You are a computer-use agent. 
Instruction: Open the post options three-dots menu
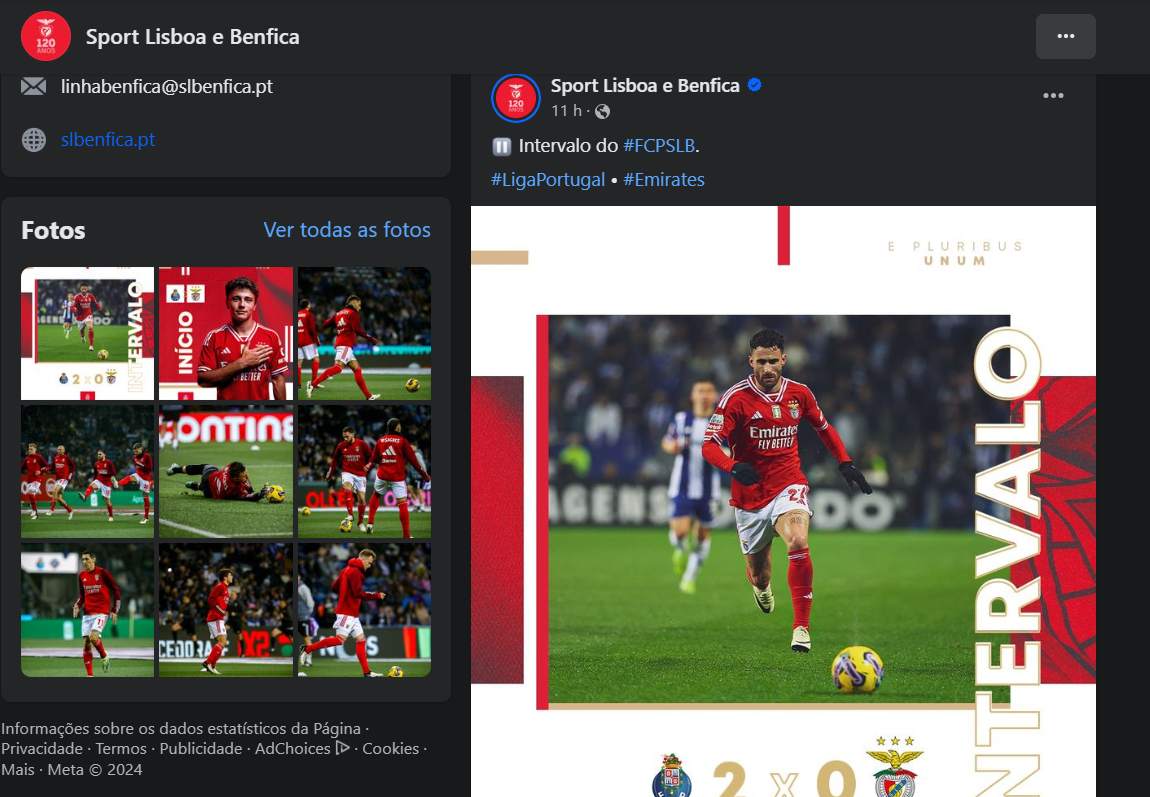[1053, 96]
